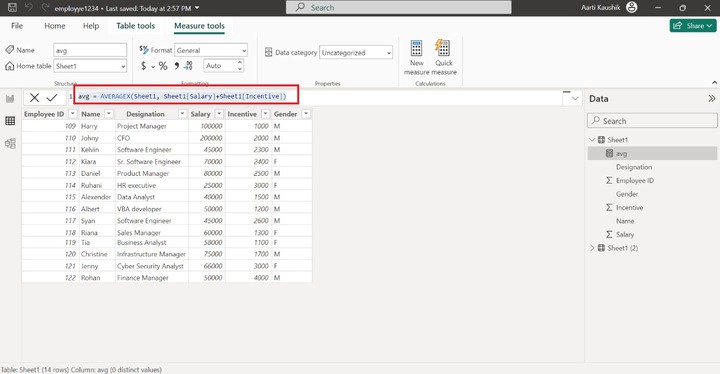Open Data category dropdown showing Uncategorized

(356, 53)
